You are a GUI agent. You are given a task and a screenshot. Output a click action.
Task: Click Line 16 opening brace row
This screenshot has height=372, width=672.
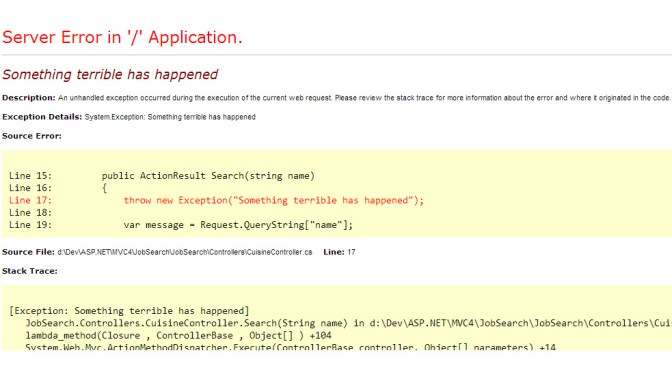[x=58, y=188]
